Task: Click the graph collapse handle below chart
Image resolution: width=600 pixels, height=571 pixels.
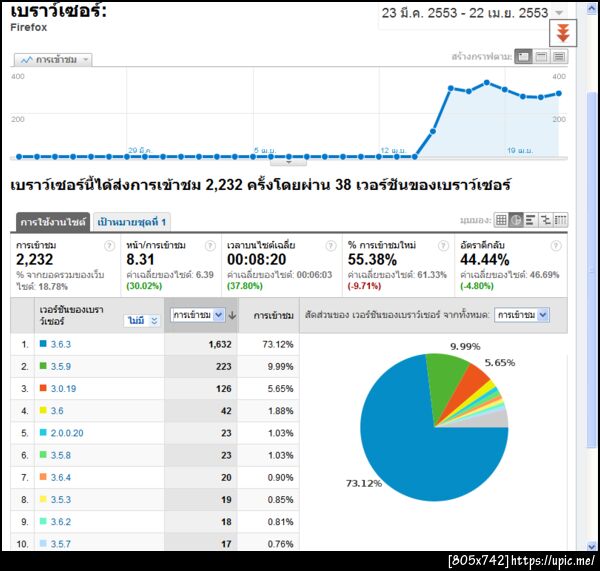Action: pos(288,163)
